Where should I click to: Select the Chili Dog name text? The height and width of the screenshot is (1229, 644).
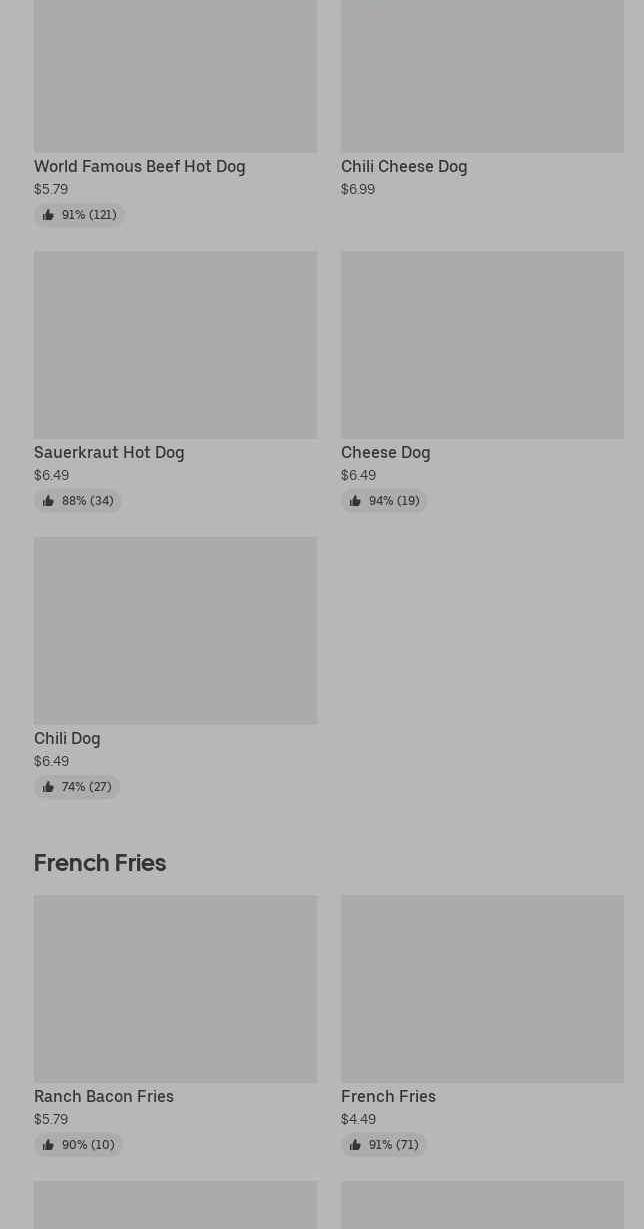tap(67, 738)
